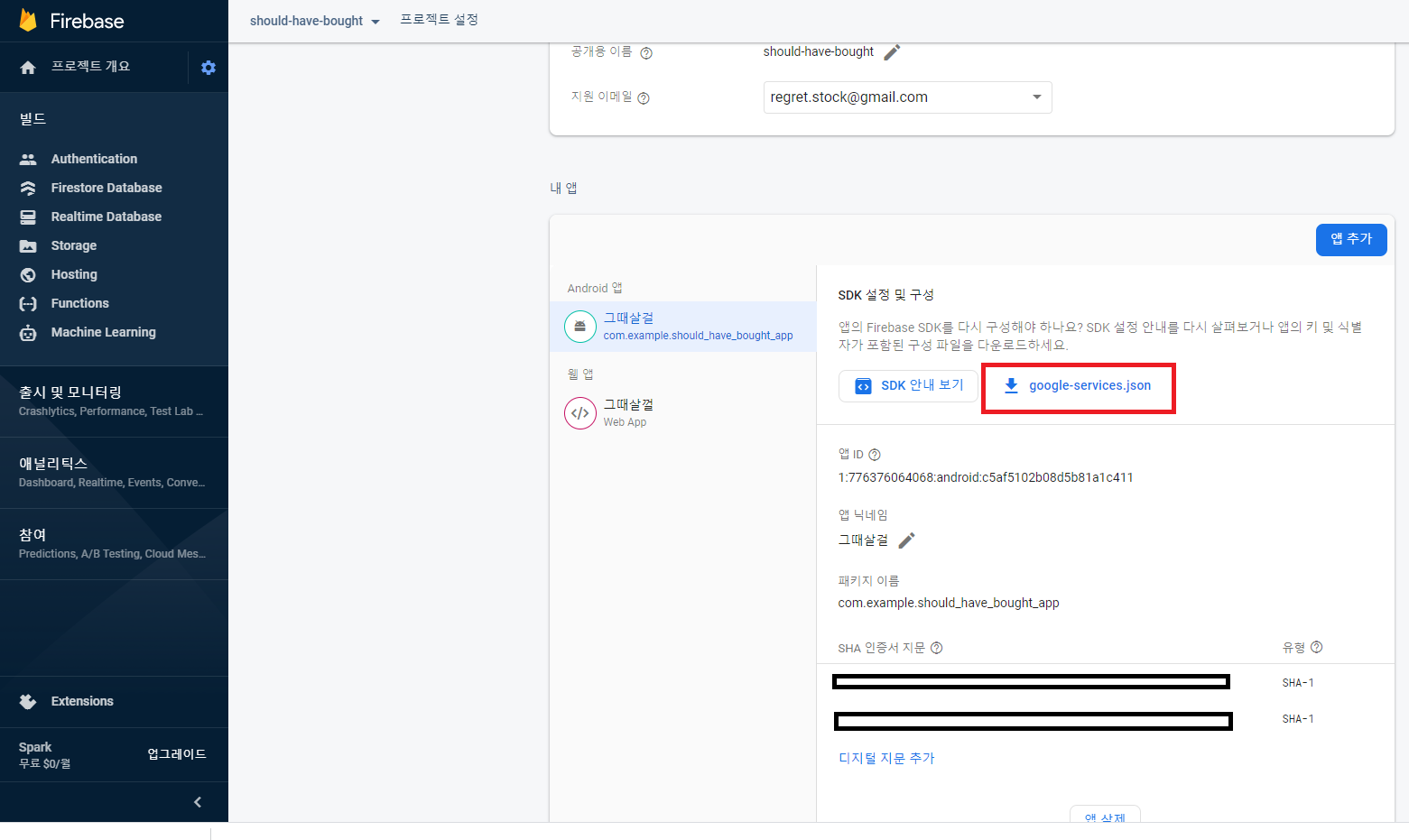
Task: Click the SDK 안내 보기 button
Action: coord(908,385)
